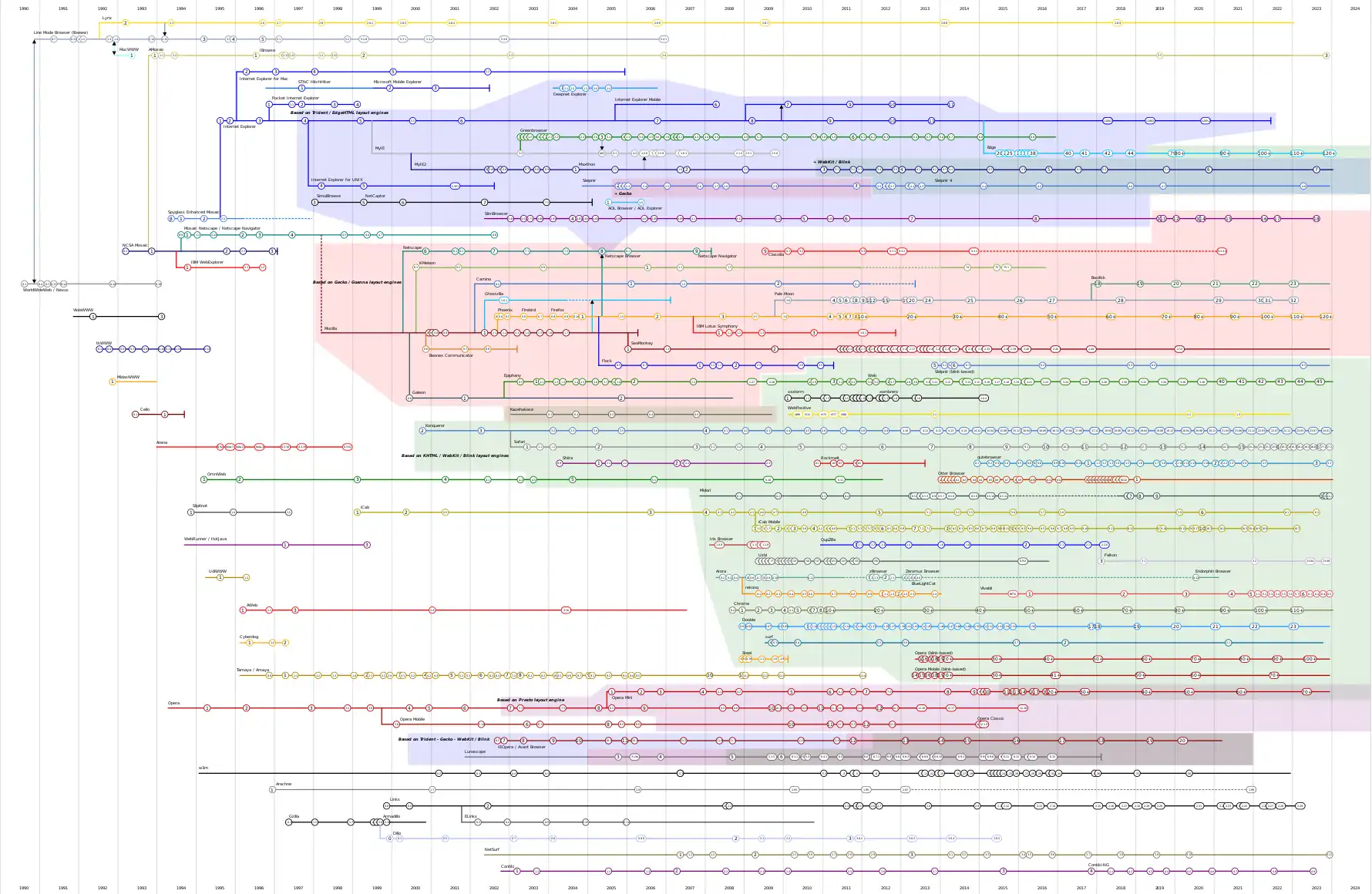Select the Firefox version 1 node
This screenshot has height=894, width=1372.
(582, 317)
